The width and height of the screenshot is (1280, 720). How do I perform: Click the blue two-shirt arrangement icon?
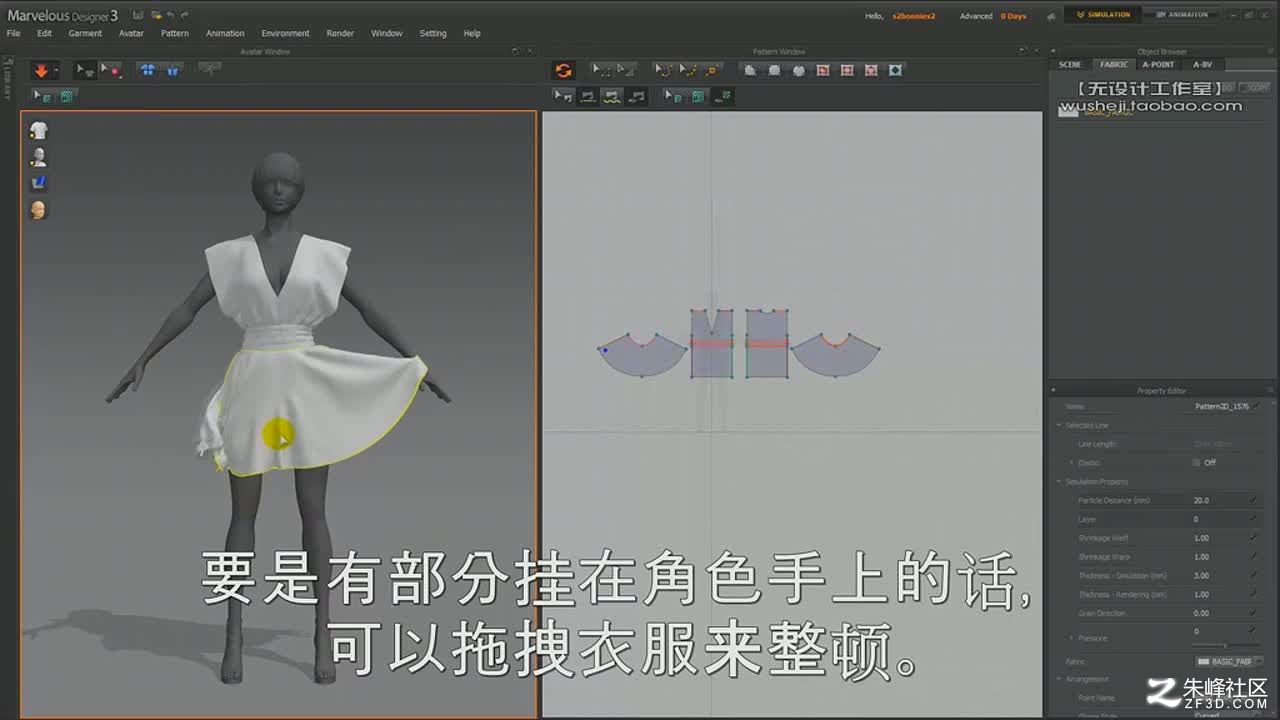point(147,70)
